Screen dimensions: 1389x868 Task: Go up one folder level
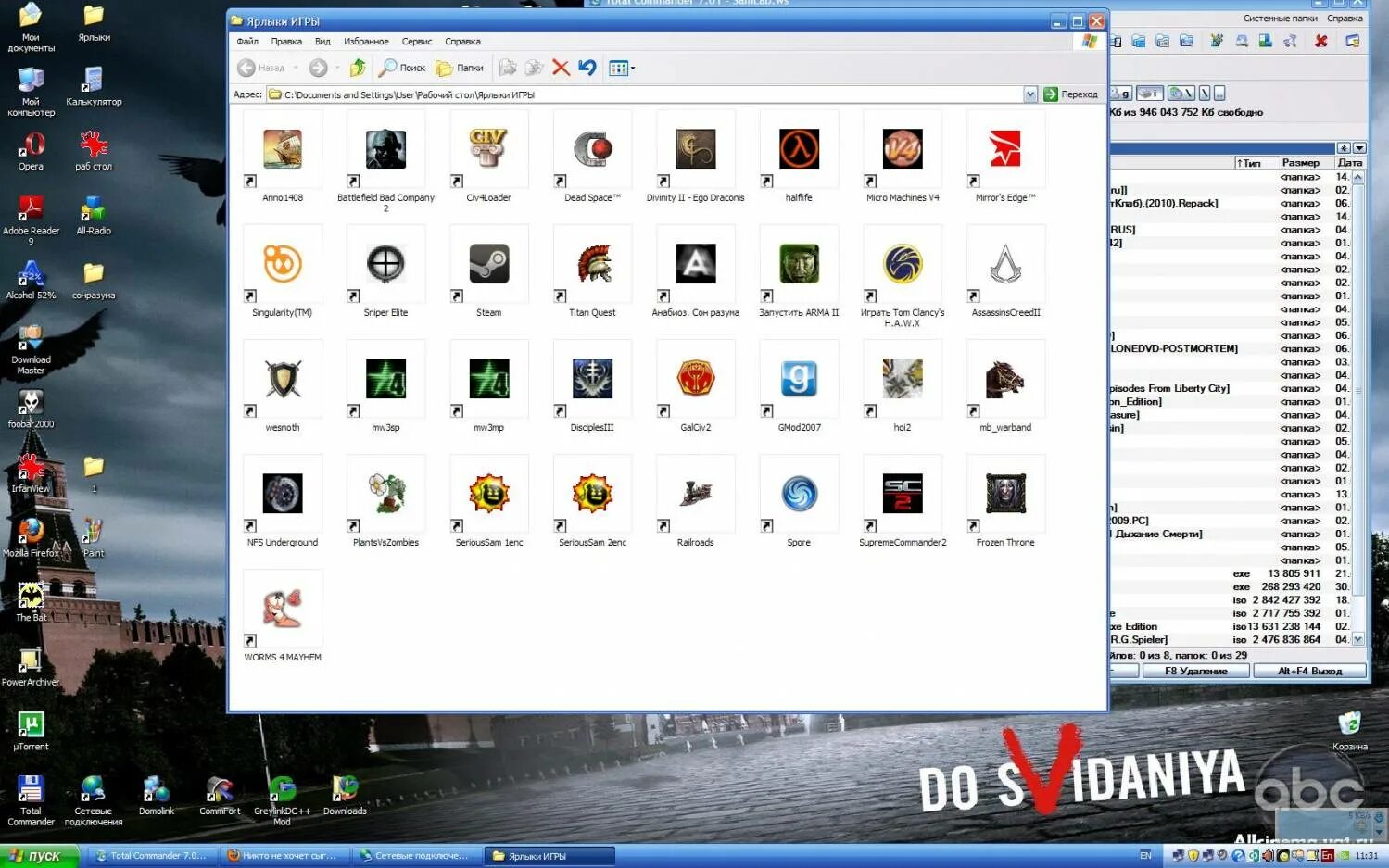point(358,68)
